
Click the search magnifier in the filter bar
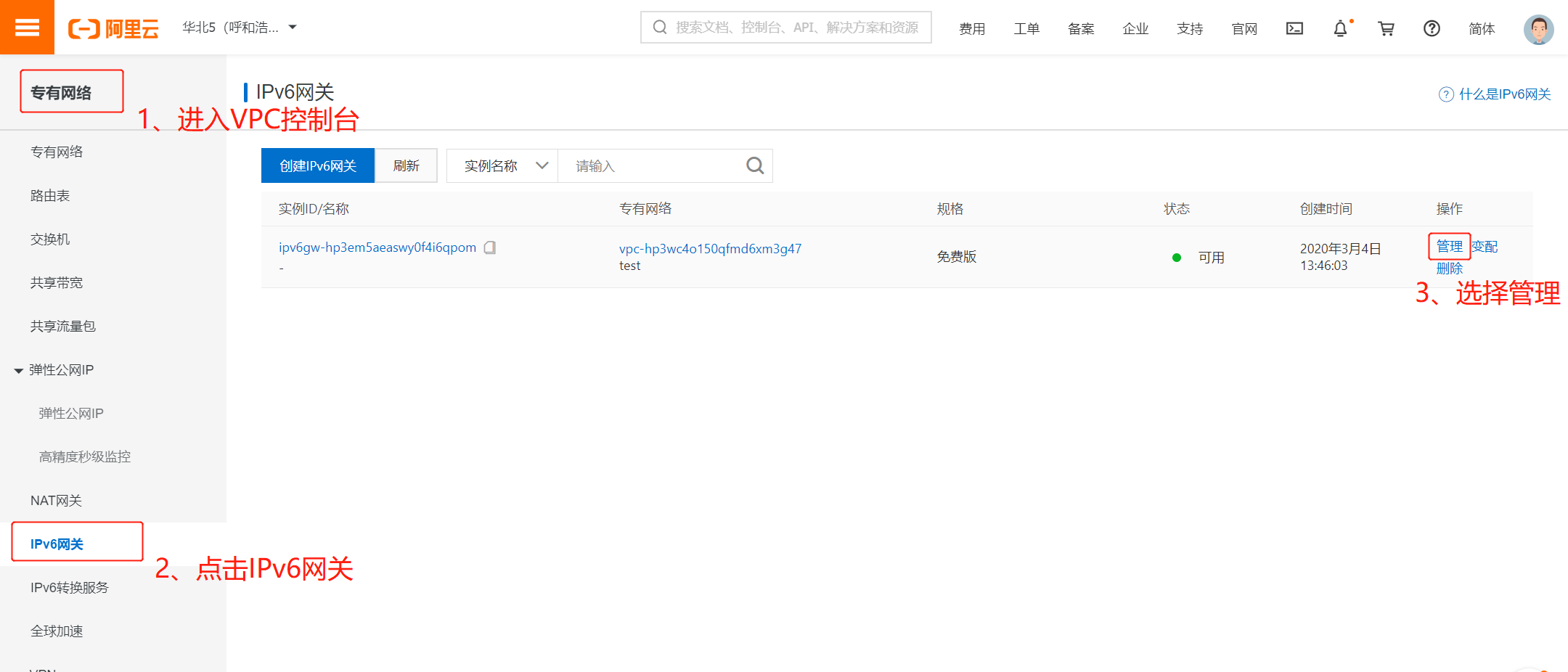click(754, 165)
